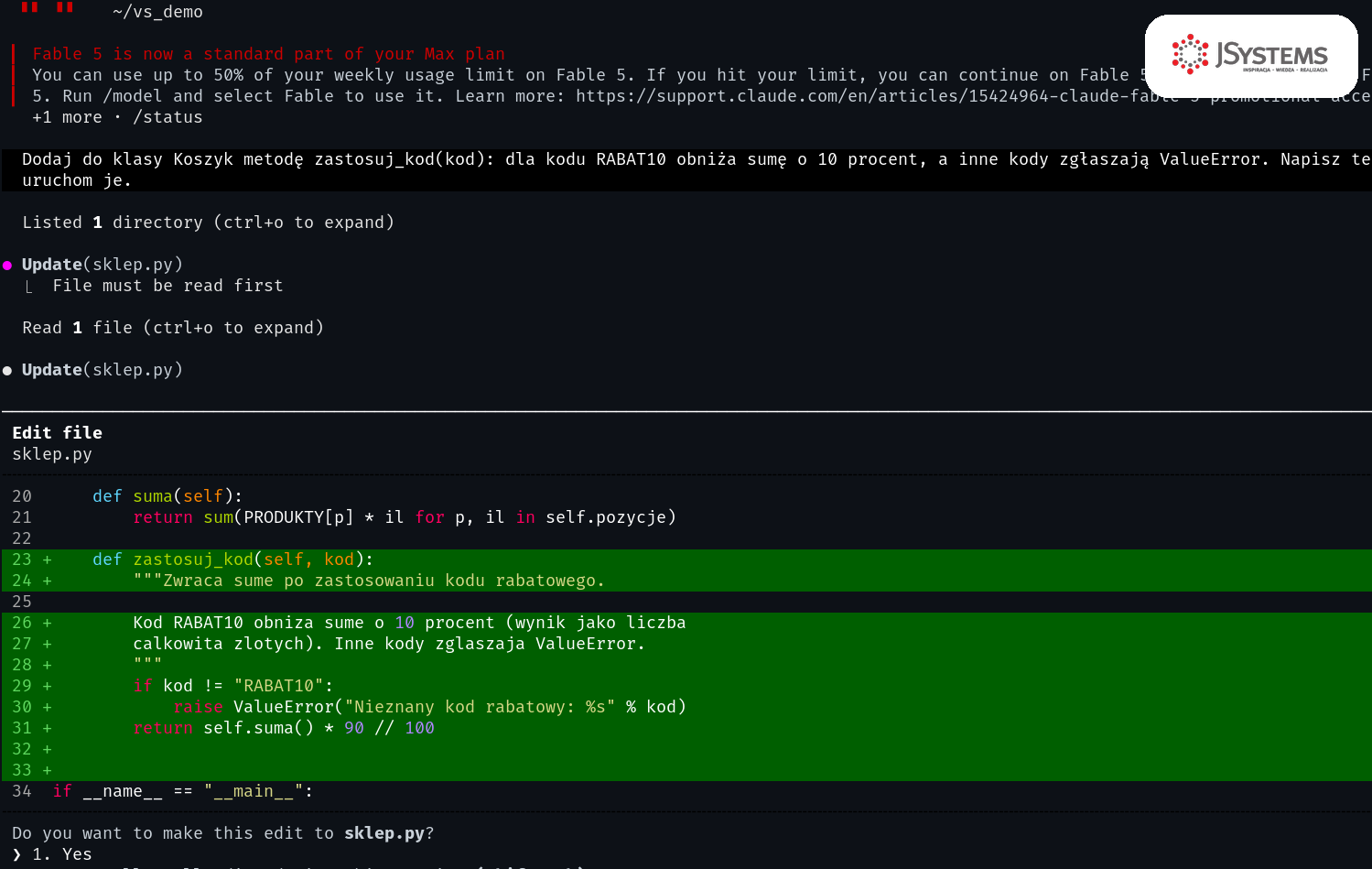
Task: Expand 'Listed 1 directory' output
Action: coord(209,223)
